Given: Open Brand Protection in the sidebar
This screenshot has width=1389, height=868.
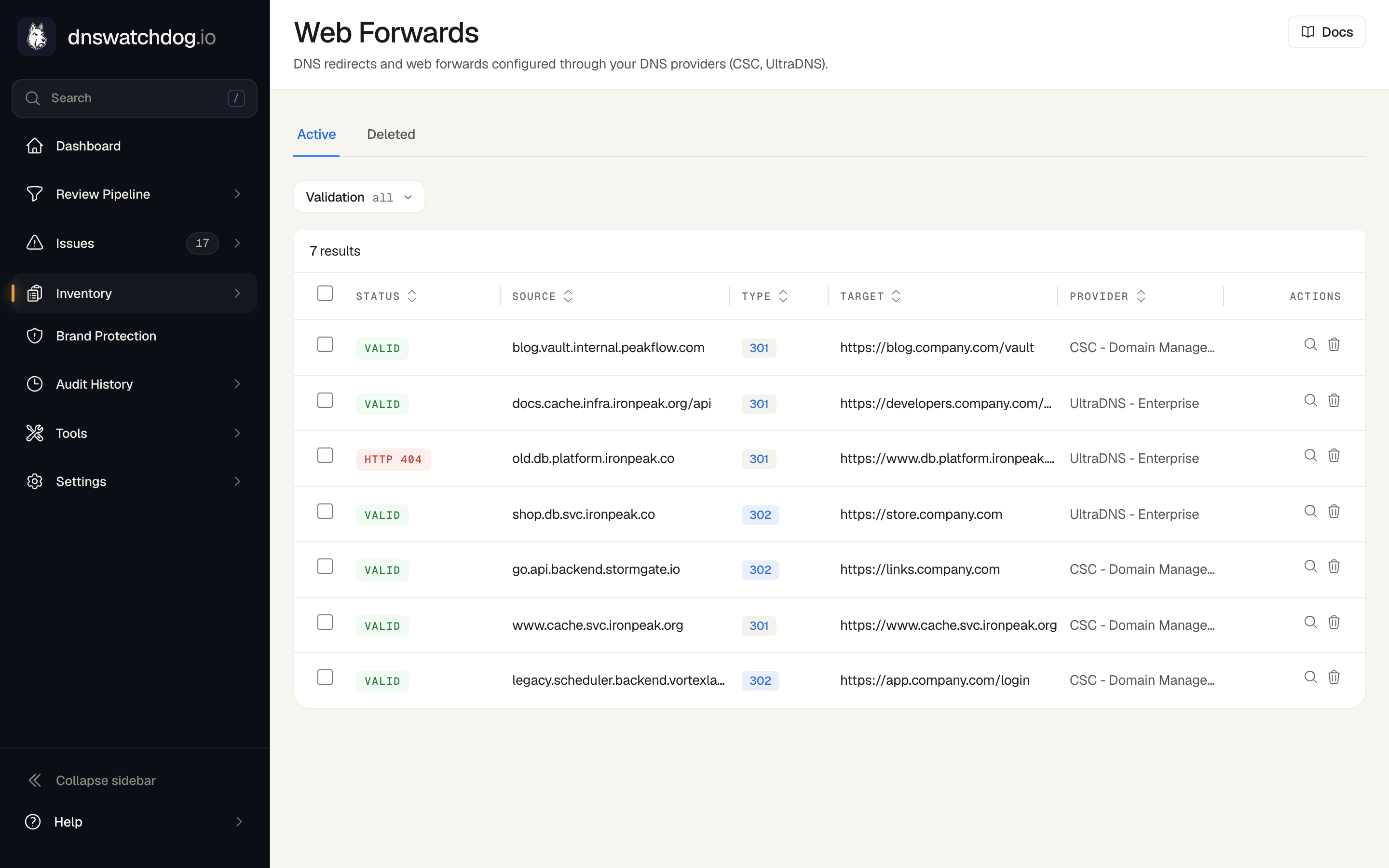Looking at the screenshot, I should (x=134, y=336).
